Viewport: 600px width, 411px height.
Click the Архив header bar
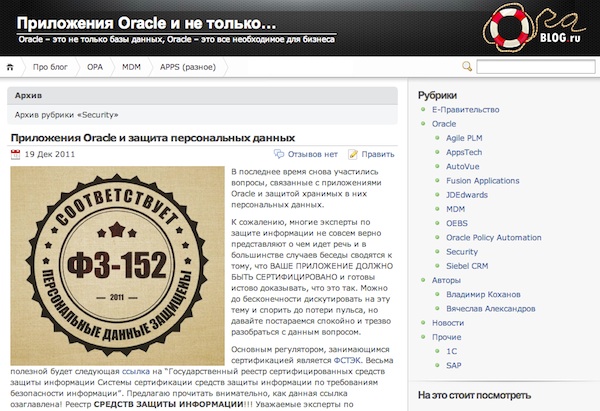point(202,96)
